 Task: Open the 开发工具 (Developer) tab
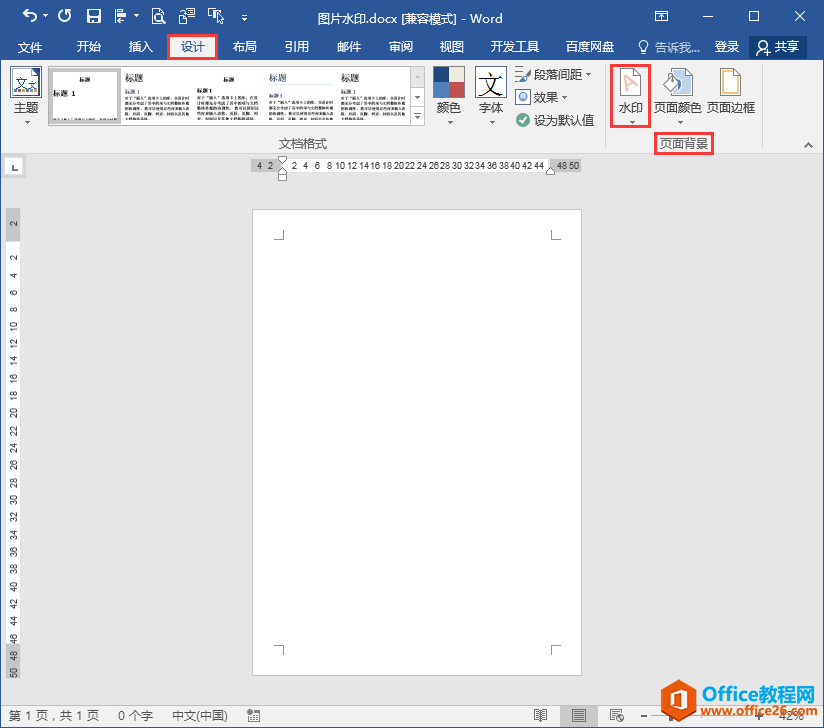point(514,47)
